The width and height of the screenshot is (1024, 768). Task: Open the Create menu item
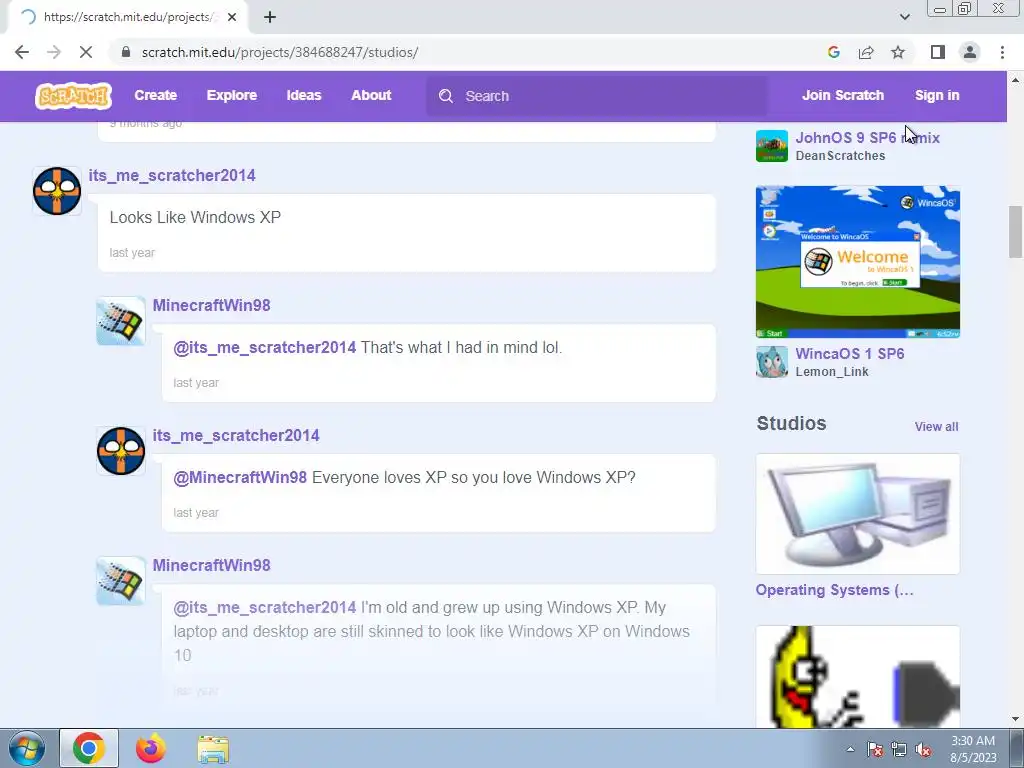coord(155,95)
